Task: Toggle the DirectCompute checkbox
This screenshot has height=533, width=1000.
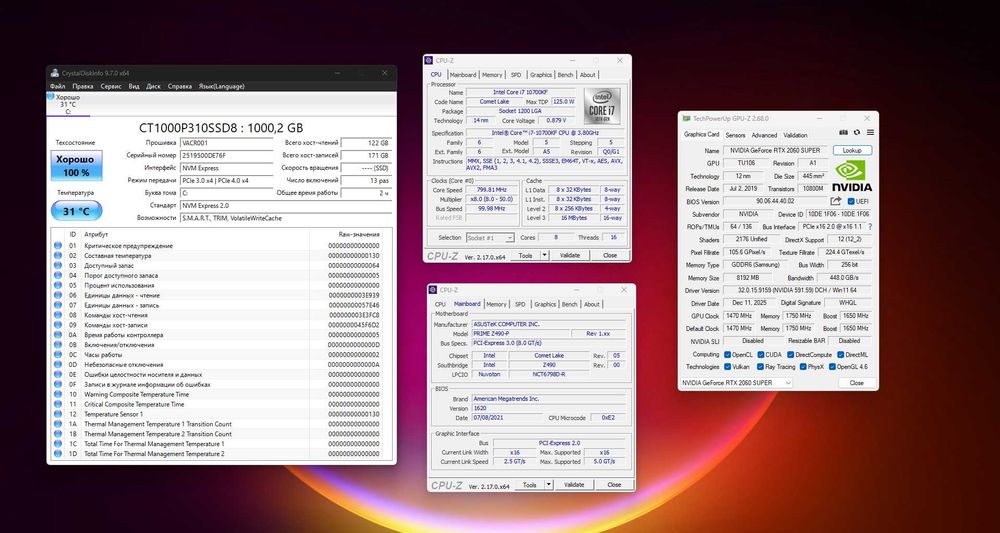Action: 791,354
